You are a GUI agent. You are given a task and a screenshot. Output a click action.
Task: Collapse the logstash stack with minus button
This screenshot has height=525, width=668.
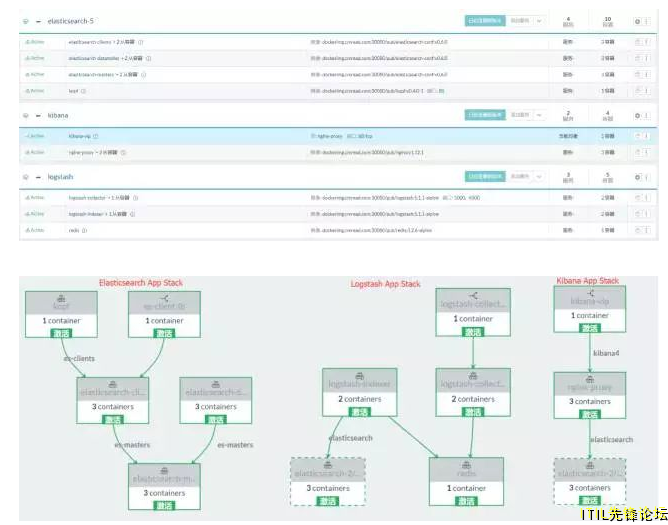click(38, 177)
